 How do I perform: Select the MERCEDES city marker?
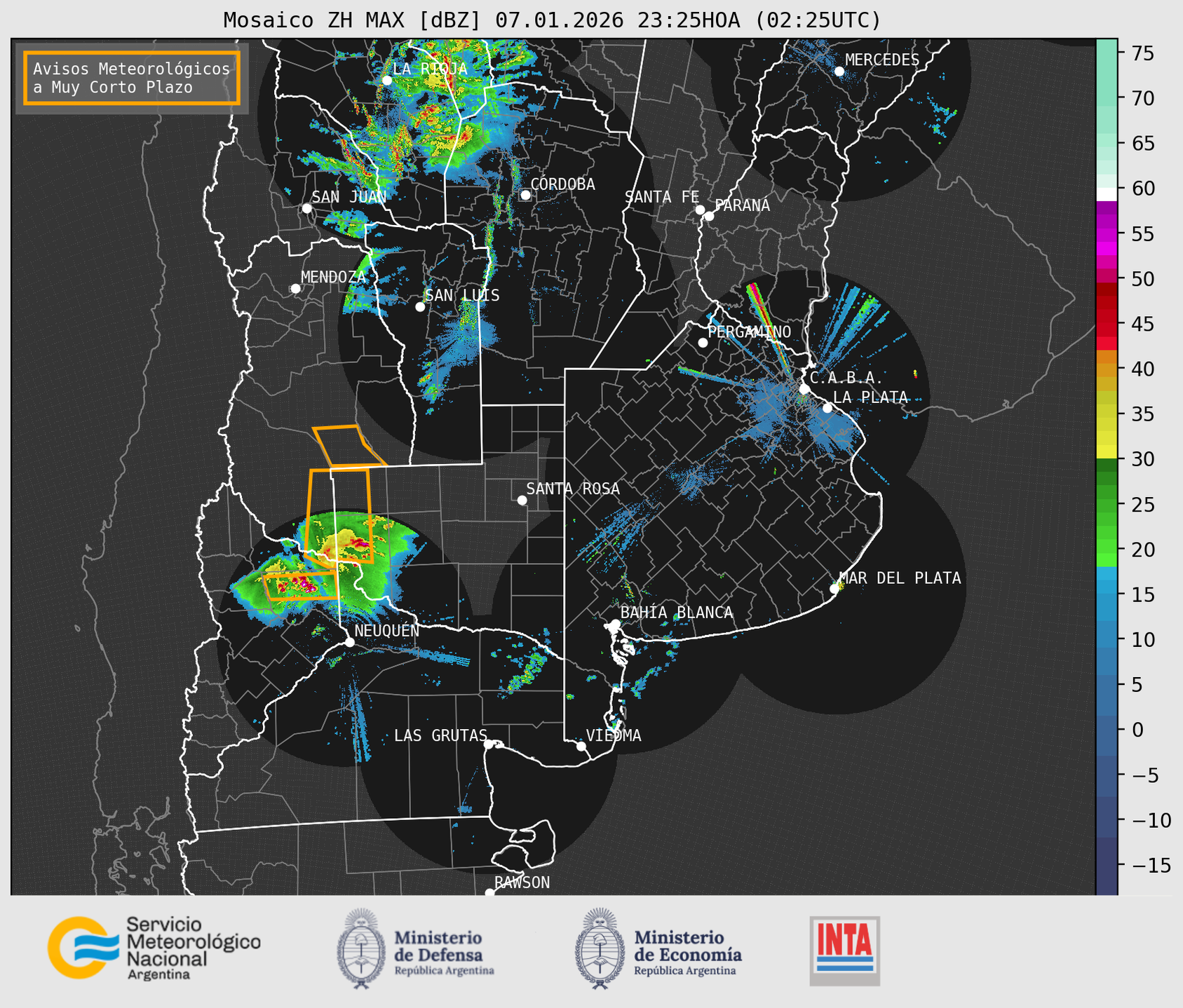(839, 71)
